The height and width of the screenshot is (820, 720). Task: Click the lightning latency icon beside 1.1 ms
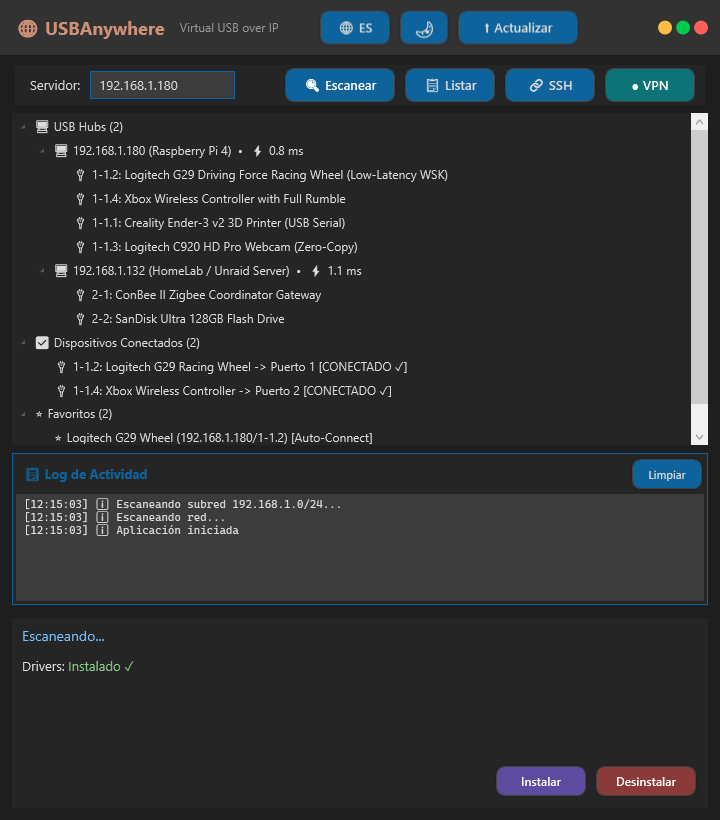click(316, 271)
